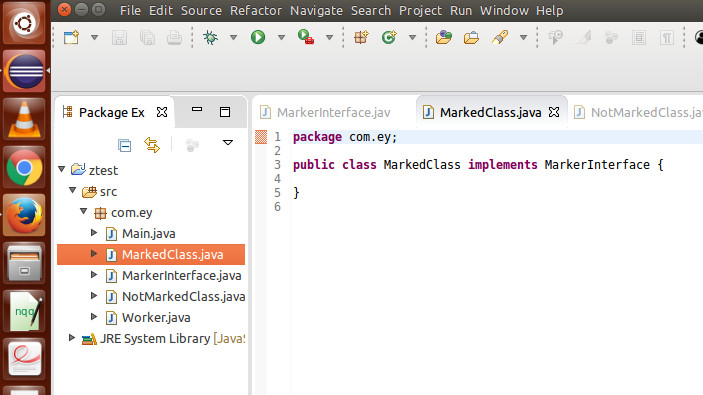
Task: Click the New Java Class icon
Action: (x=389, y=37)
